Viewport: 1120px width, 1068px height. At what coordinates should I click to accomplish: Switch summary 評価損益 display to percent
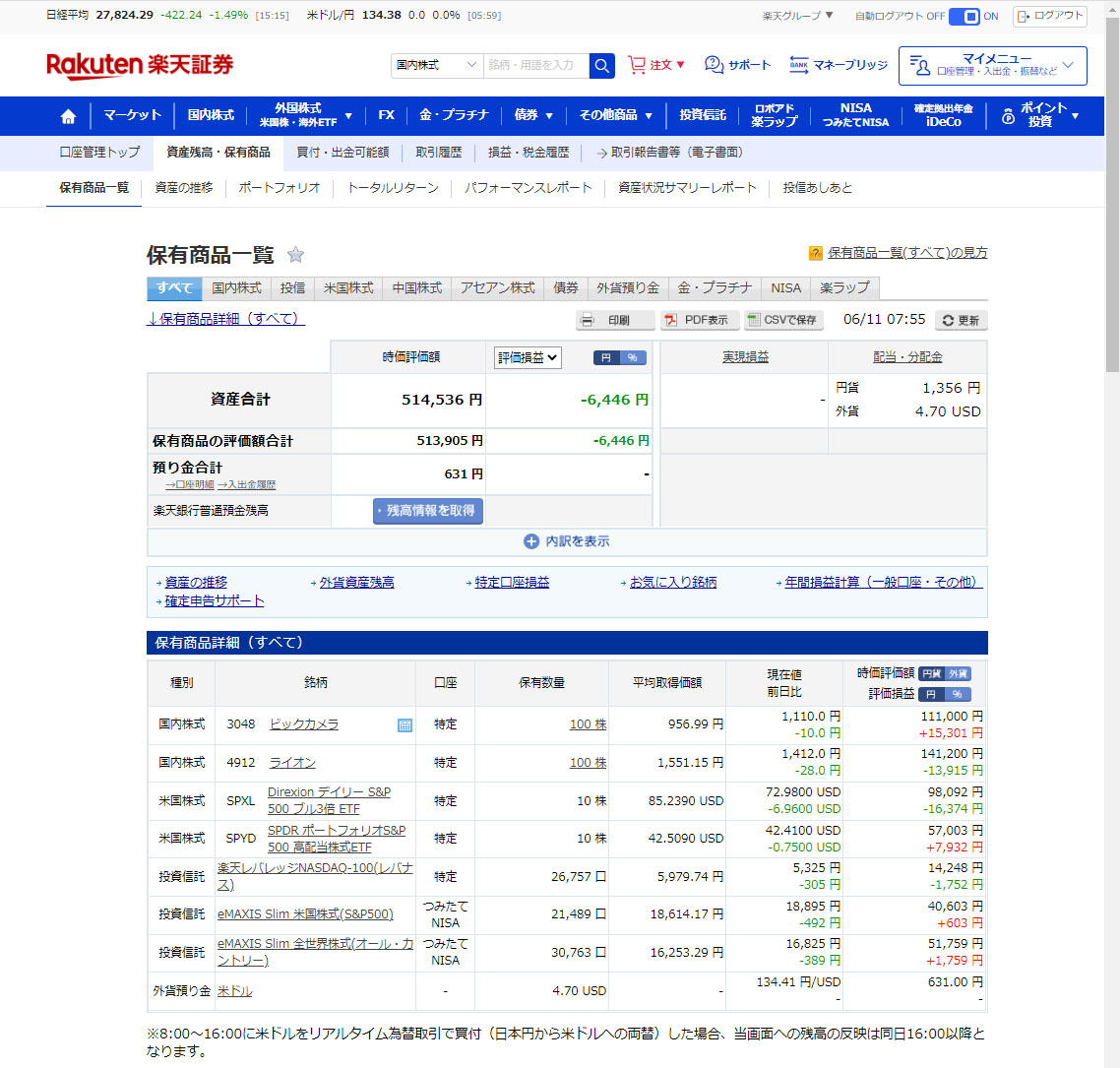633,358
